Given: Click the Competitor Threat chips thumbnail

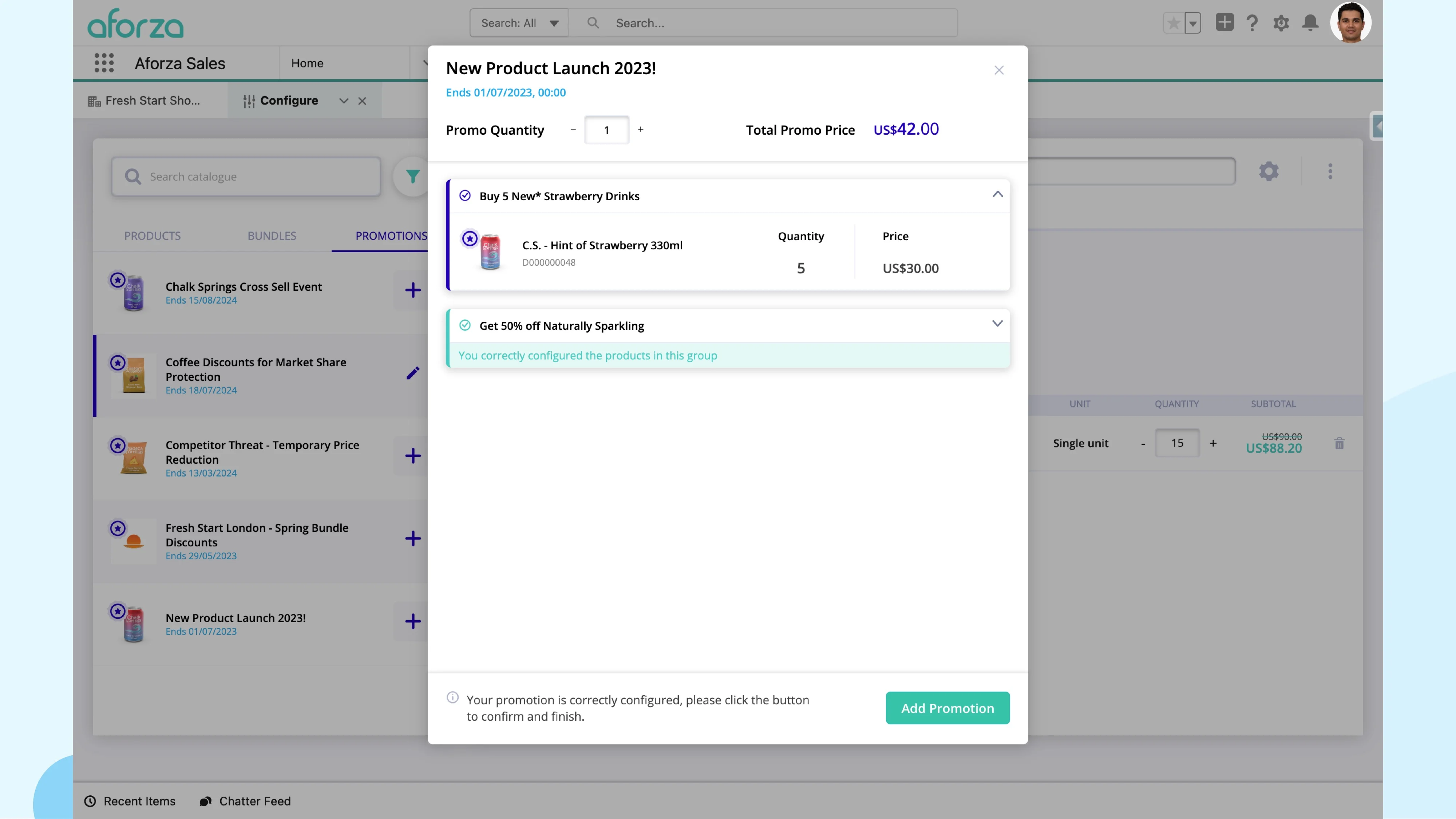Looking at the screenshot, I should (x=133, y=458).
